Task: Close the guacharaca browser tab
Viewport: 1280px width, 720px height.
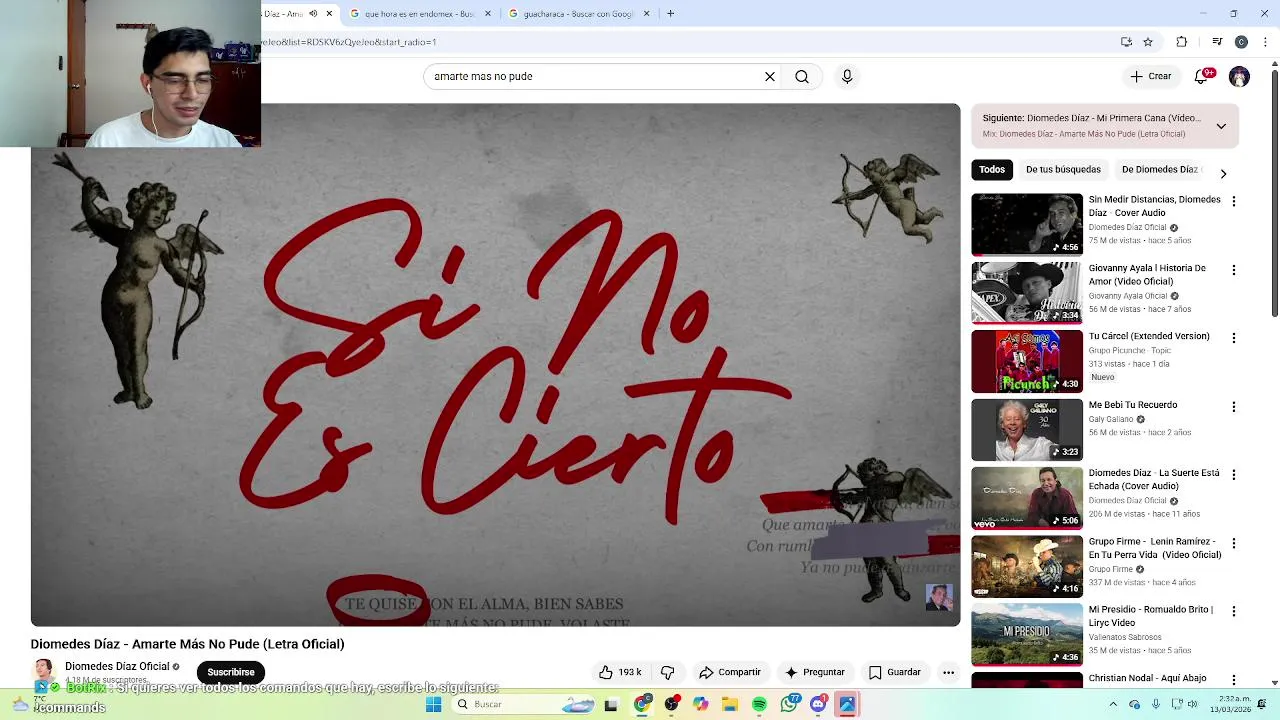Action: 646,14
